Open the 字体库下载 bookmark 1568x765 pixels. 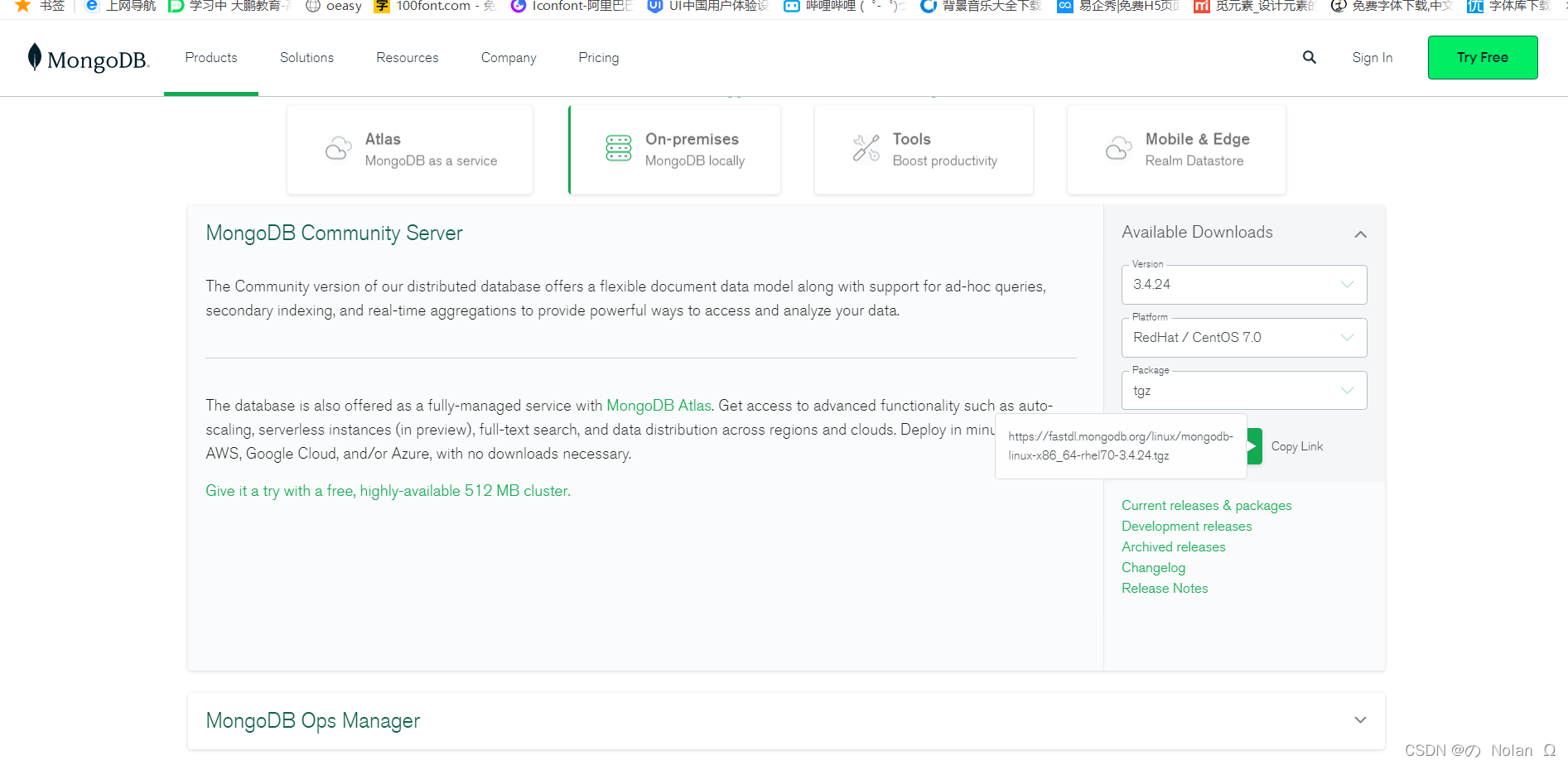(1509, 6)
